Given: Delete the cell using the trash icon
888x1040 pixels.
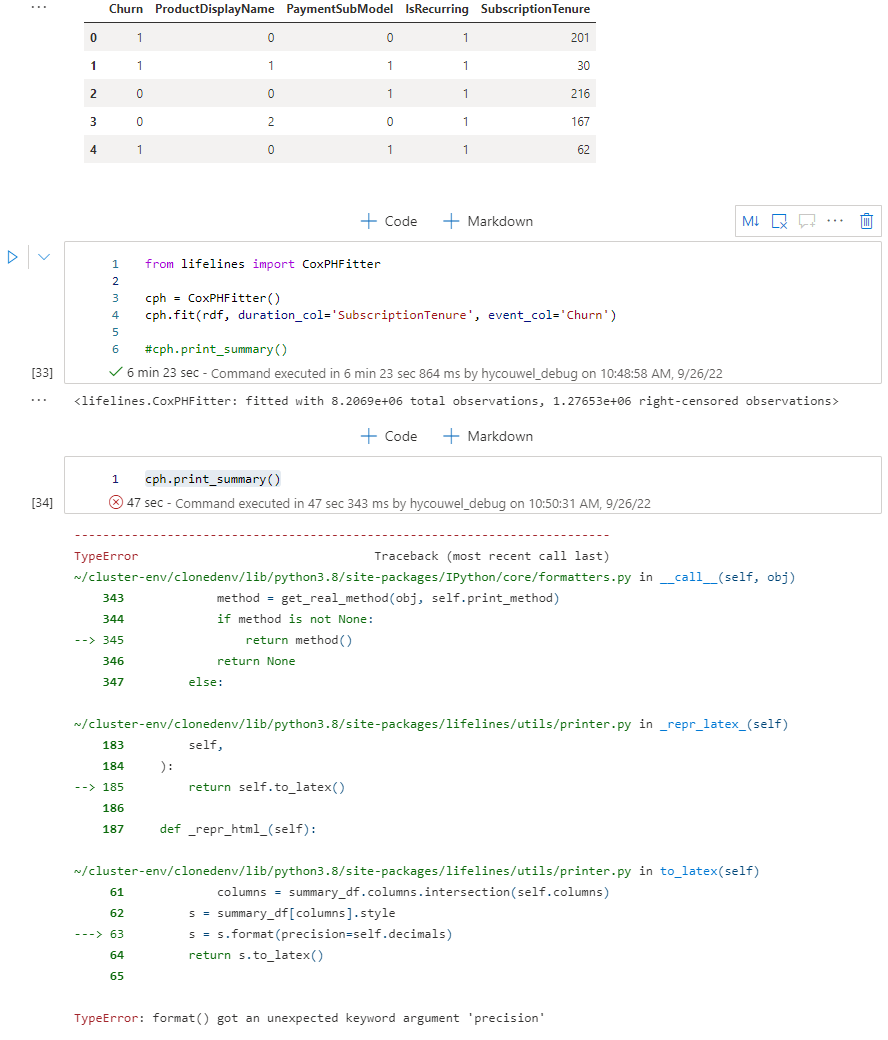Looking at the screenshot, I should (x=866, y=221).
